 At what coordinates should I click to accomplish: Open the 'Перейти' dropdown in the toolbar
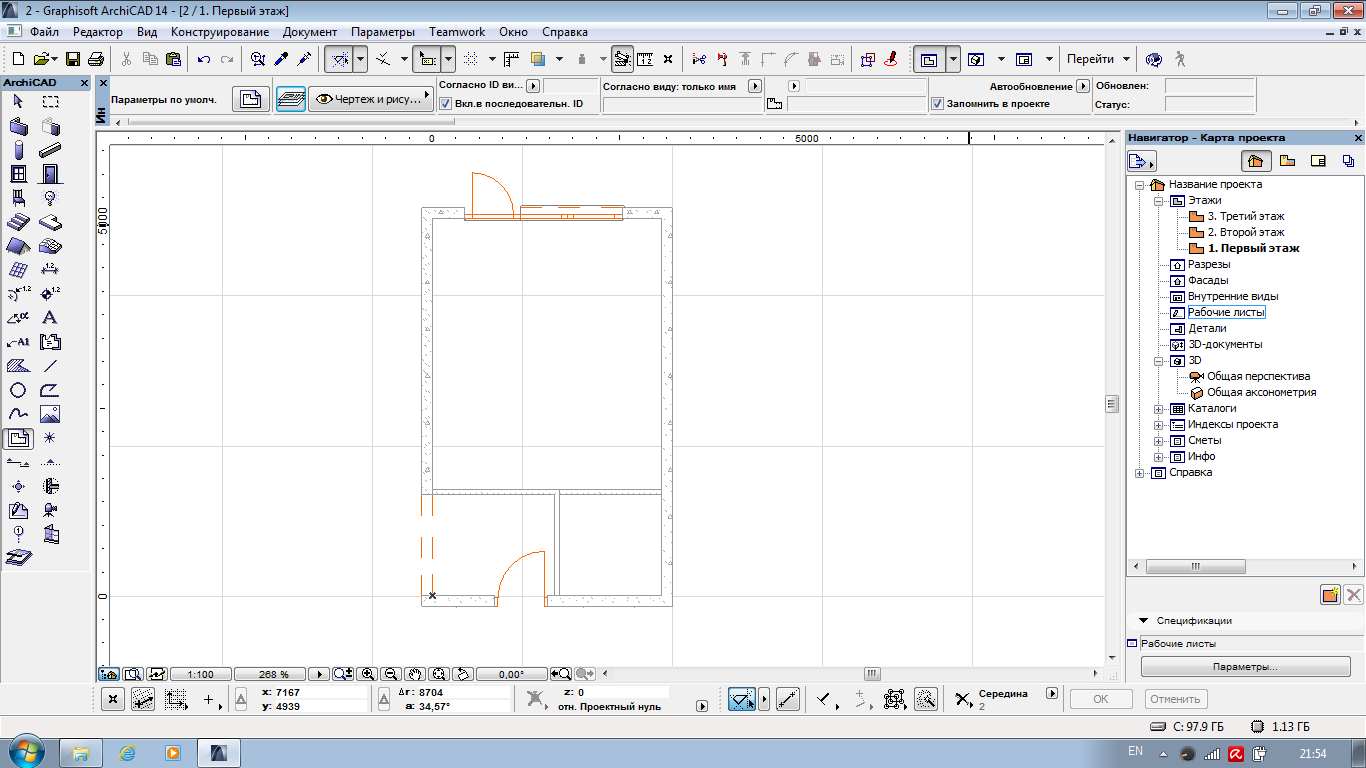tap(1097, 59)
